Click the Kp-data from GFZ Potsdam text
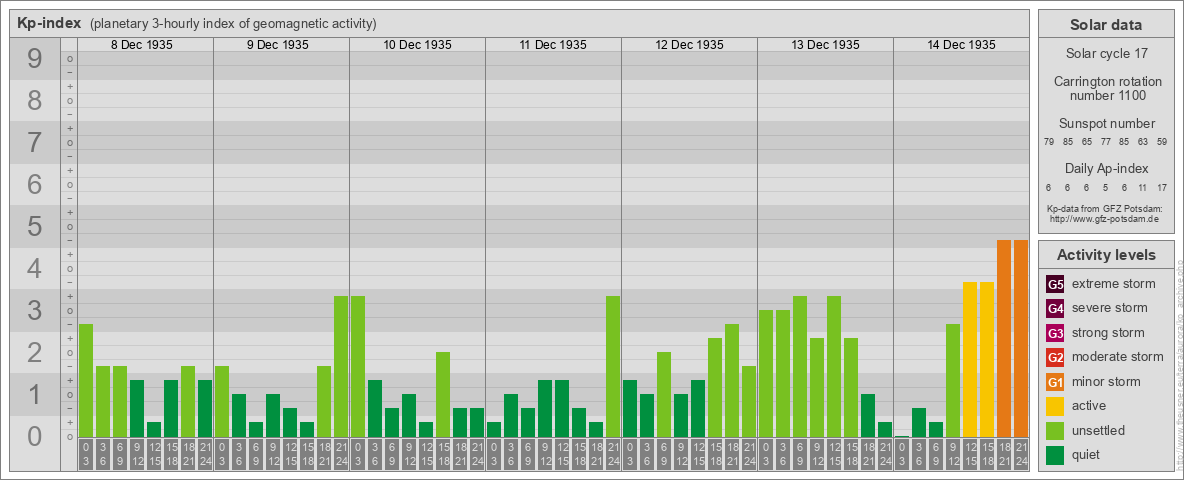Screen dimensions: 1184x480 [x=1105, y=208]
